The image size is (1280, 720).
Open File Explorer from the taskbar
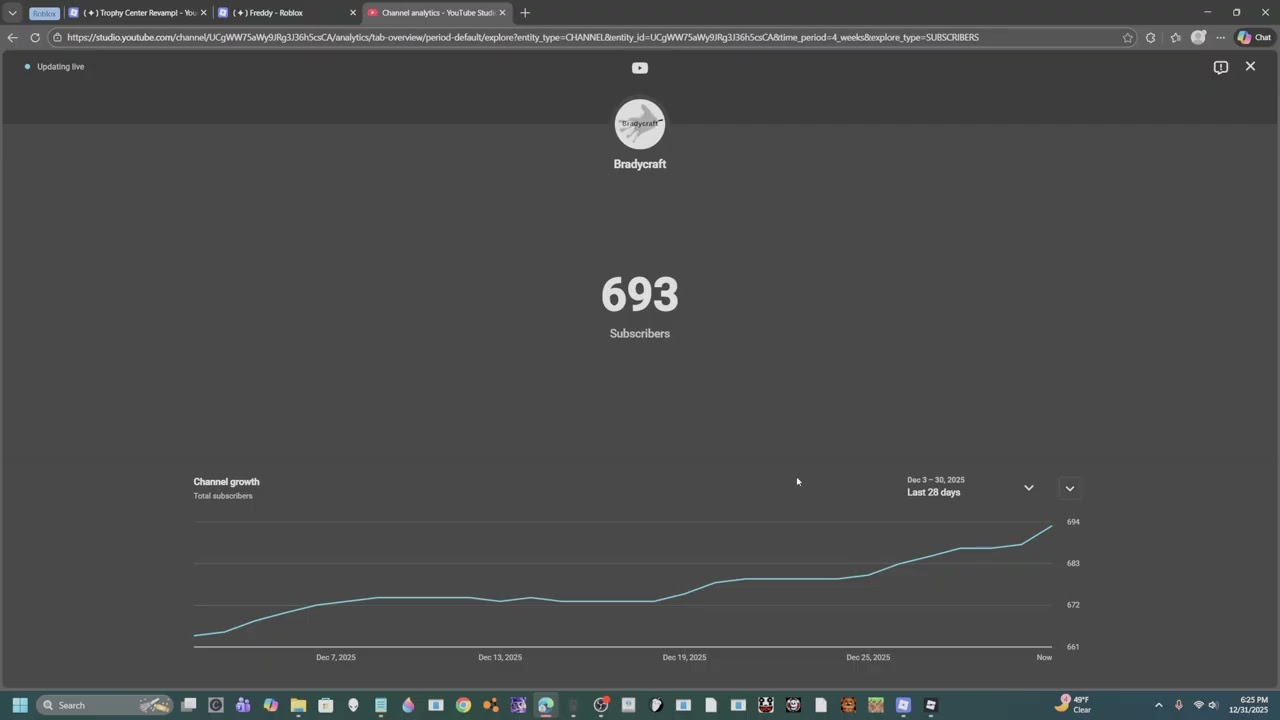click(298, 705)
